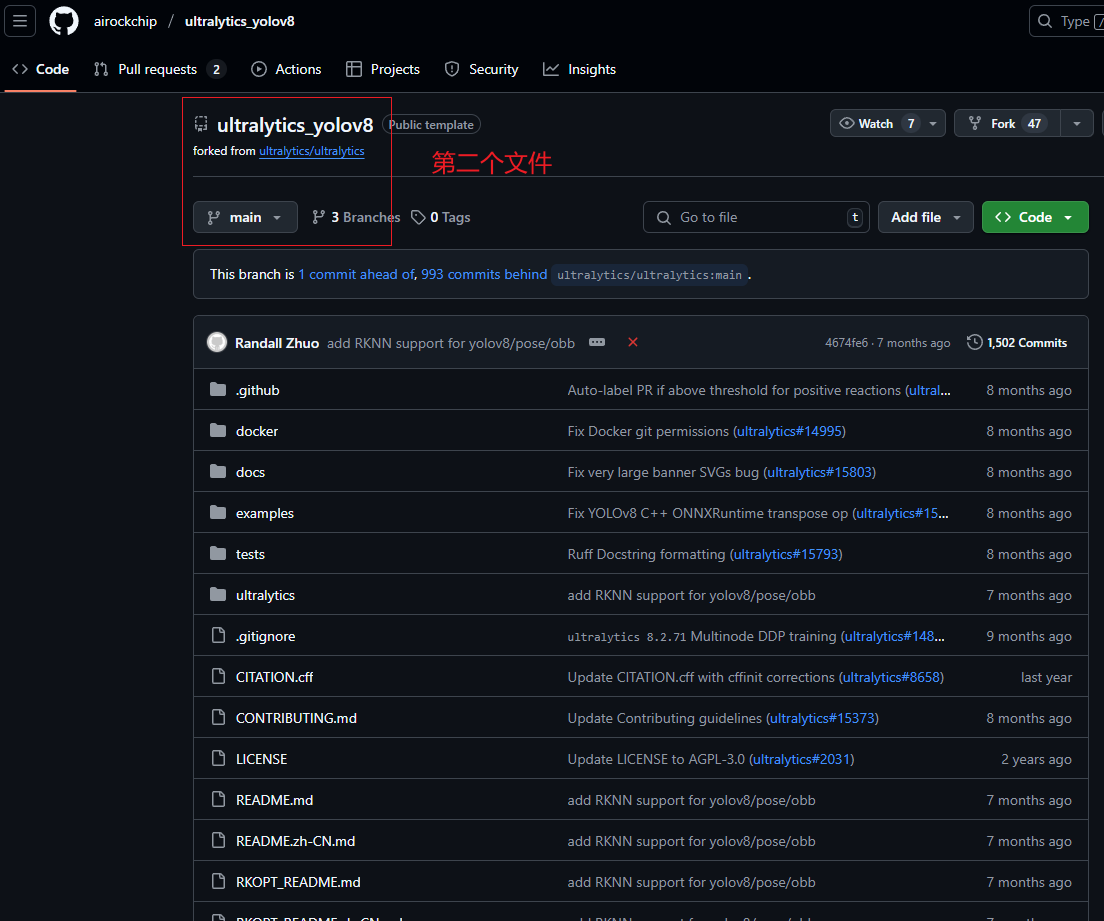1104x921 pixels.
Task: Open the ultralytics#15373 pull request link
Action: click(x=822, y=718)
